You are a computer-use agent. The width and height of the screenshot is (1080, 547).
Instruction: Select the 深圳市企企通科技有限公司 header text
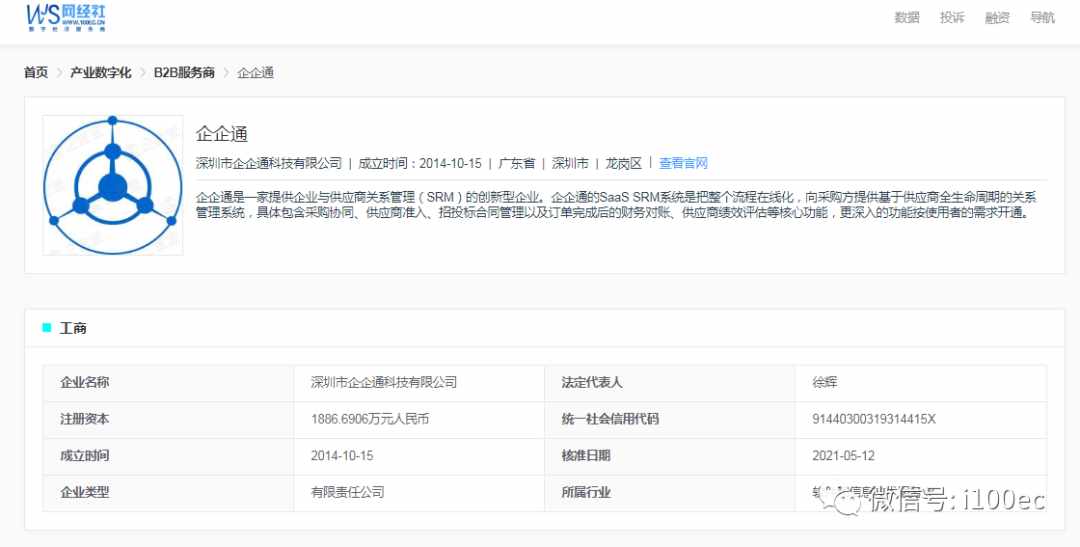pos(269,163)
